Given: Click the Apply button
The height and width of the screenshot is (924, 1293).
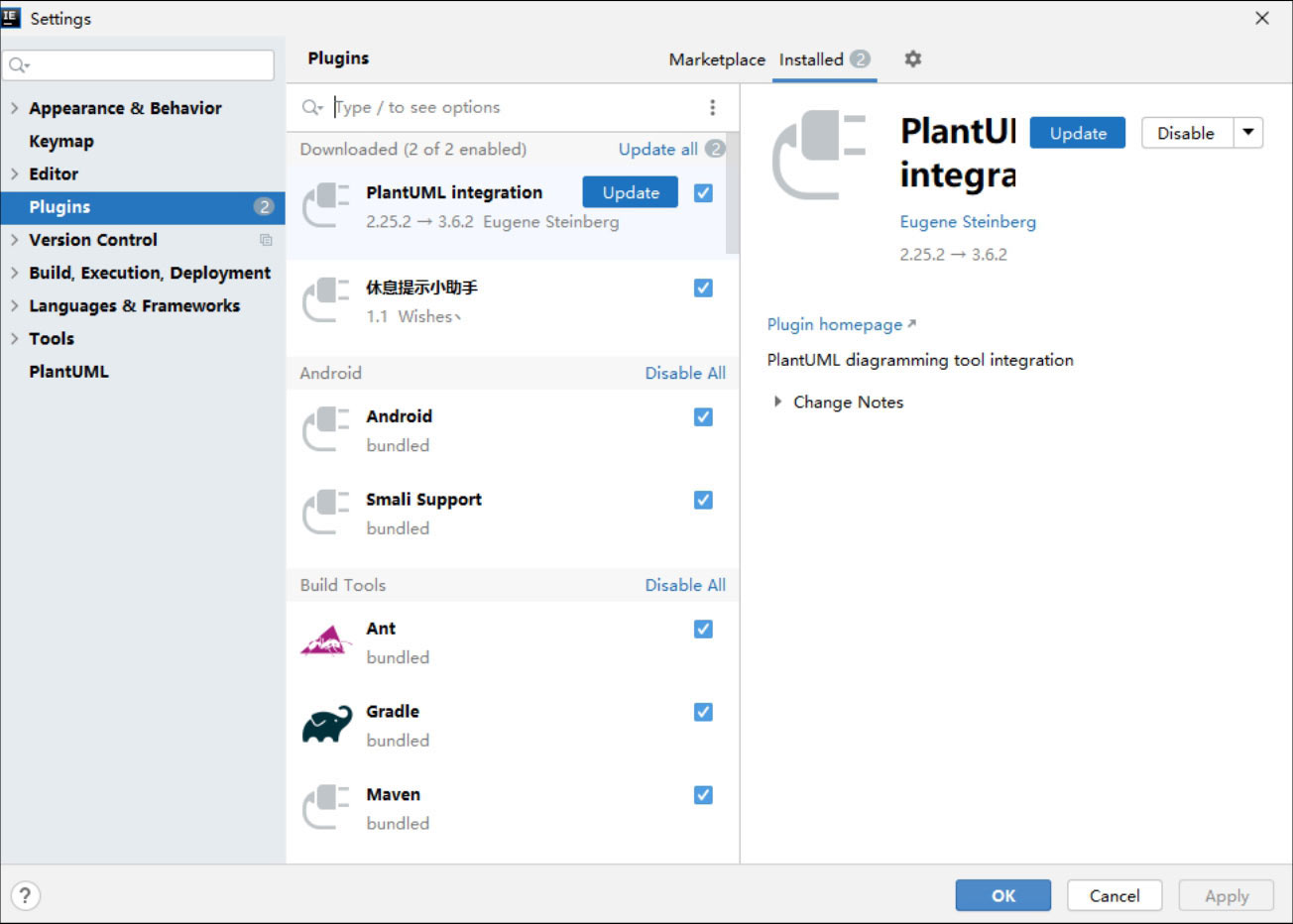Looking at the screenshot, I should pyautogui.click(x=1227, y=895).
